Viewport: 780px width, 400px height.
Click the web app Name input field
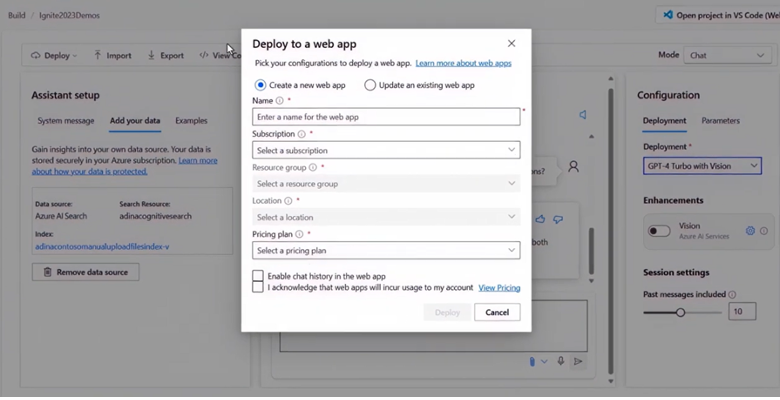386,117
